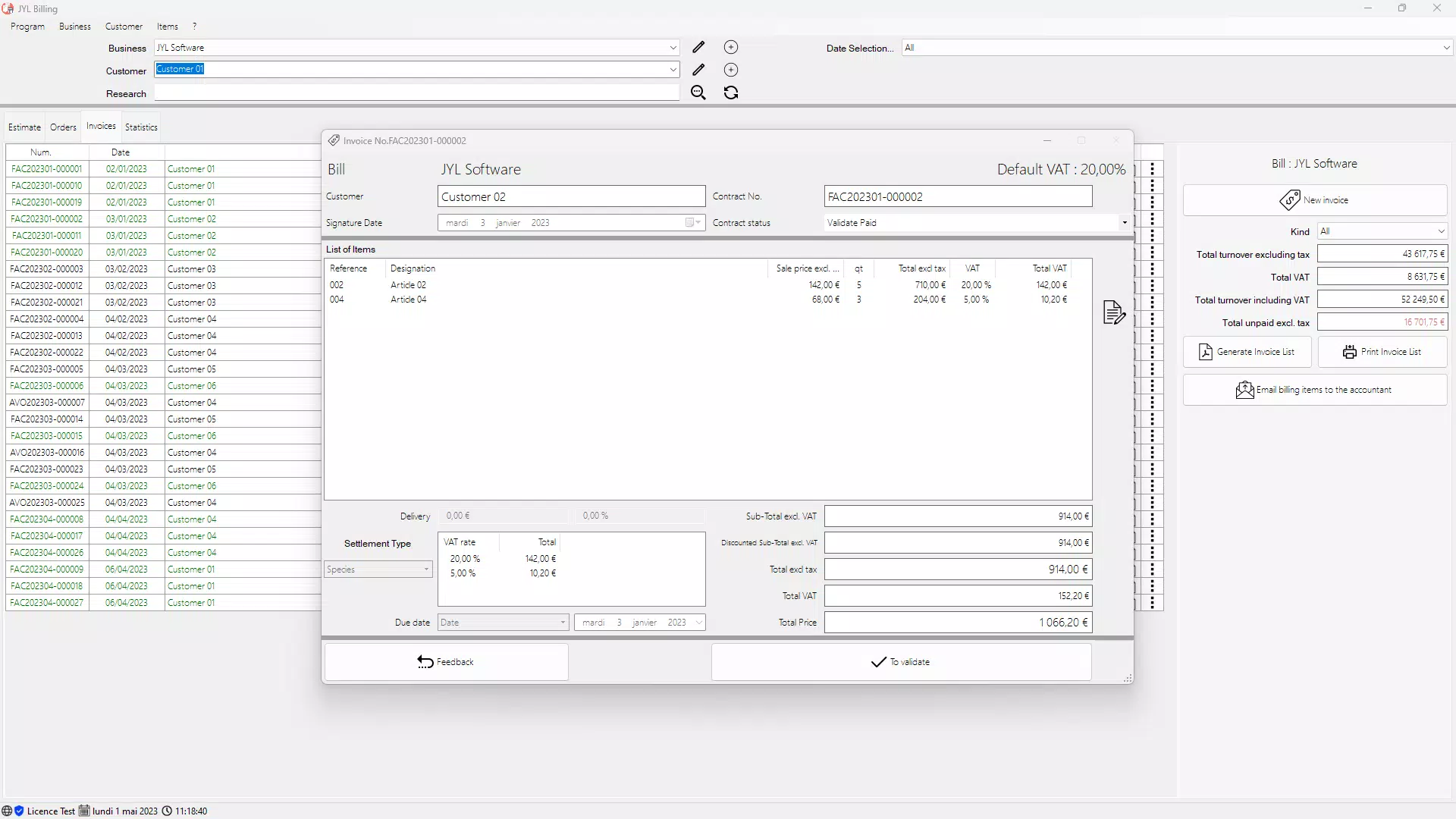This screenshot has height=819, width=1456.
Task: Click the Reference column header
Action: pos(356,268)
